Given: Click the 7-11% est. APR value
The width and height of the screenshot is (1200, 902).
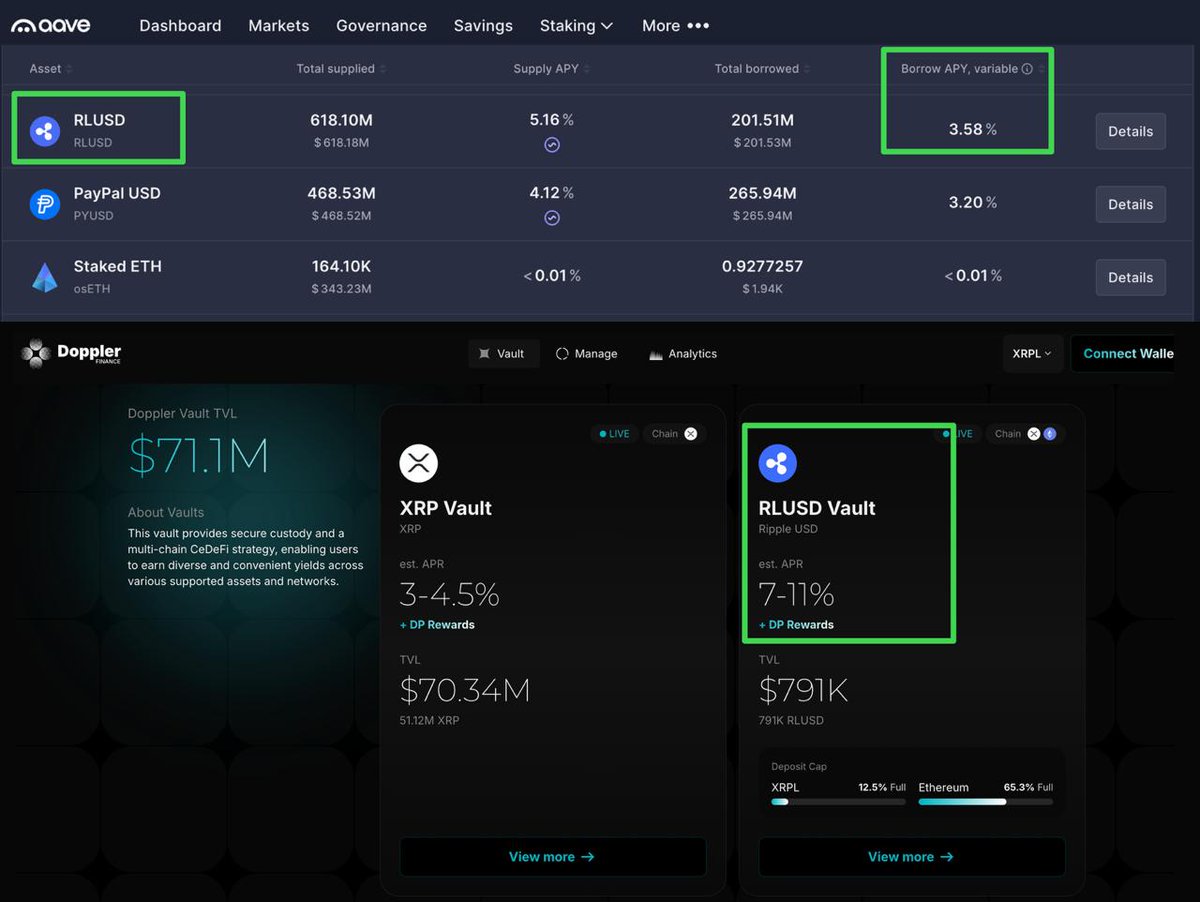Looking at the screenshot, I should click(x=796, y=595).
